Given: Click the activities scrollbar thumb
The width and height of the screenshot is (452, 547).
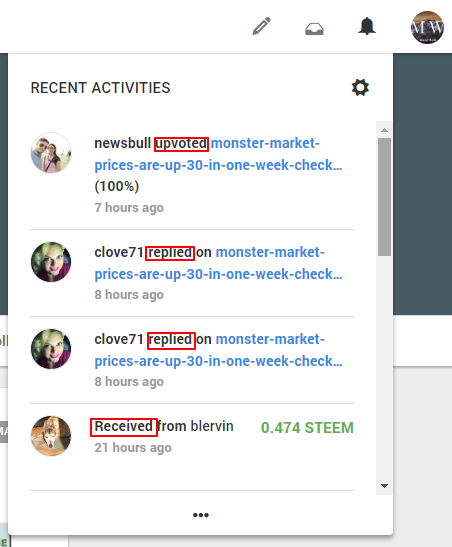Looking at the screenshot, I should pyautogui.click(x=384, y=197).
